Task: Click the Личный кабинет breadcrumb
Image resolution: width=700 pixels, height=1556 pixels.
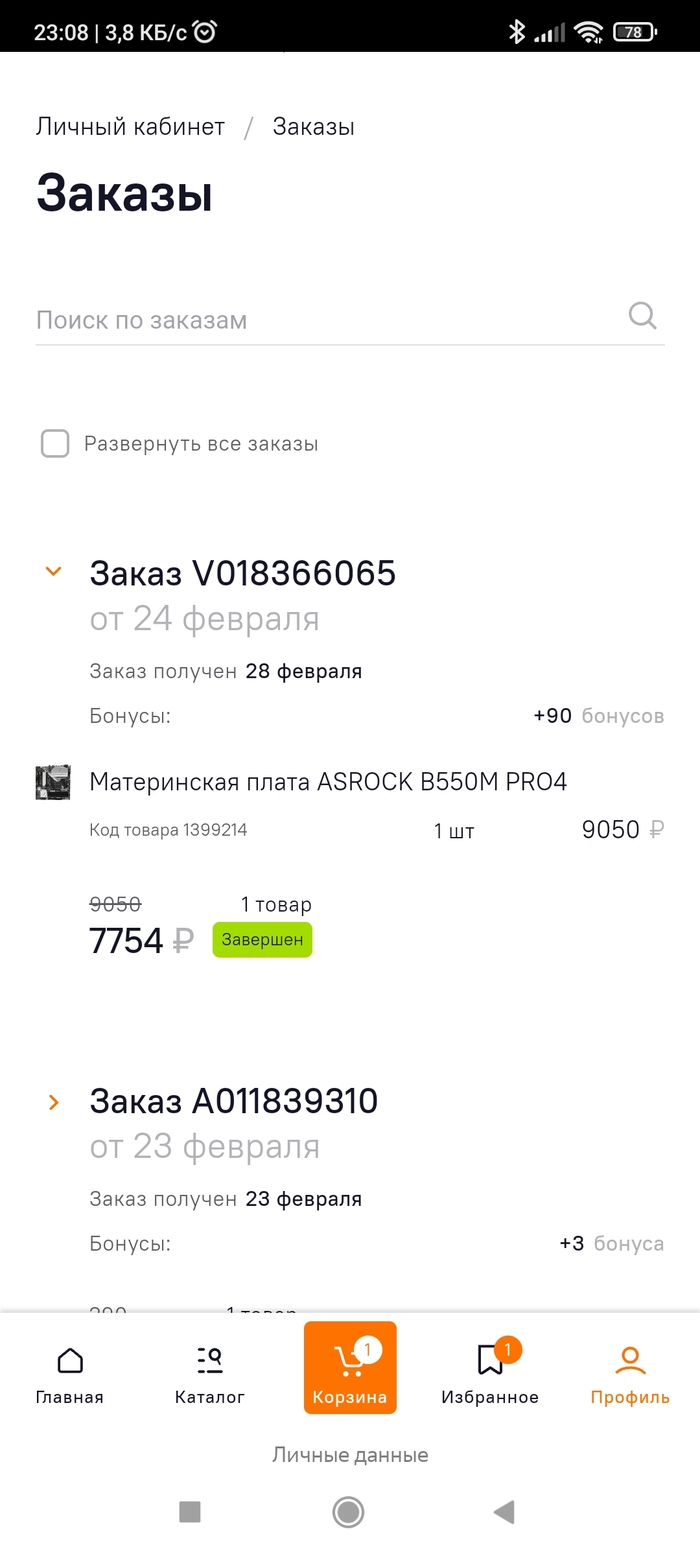Action: [x=130, y=127]
